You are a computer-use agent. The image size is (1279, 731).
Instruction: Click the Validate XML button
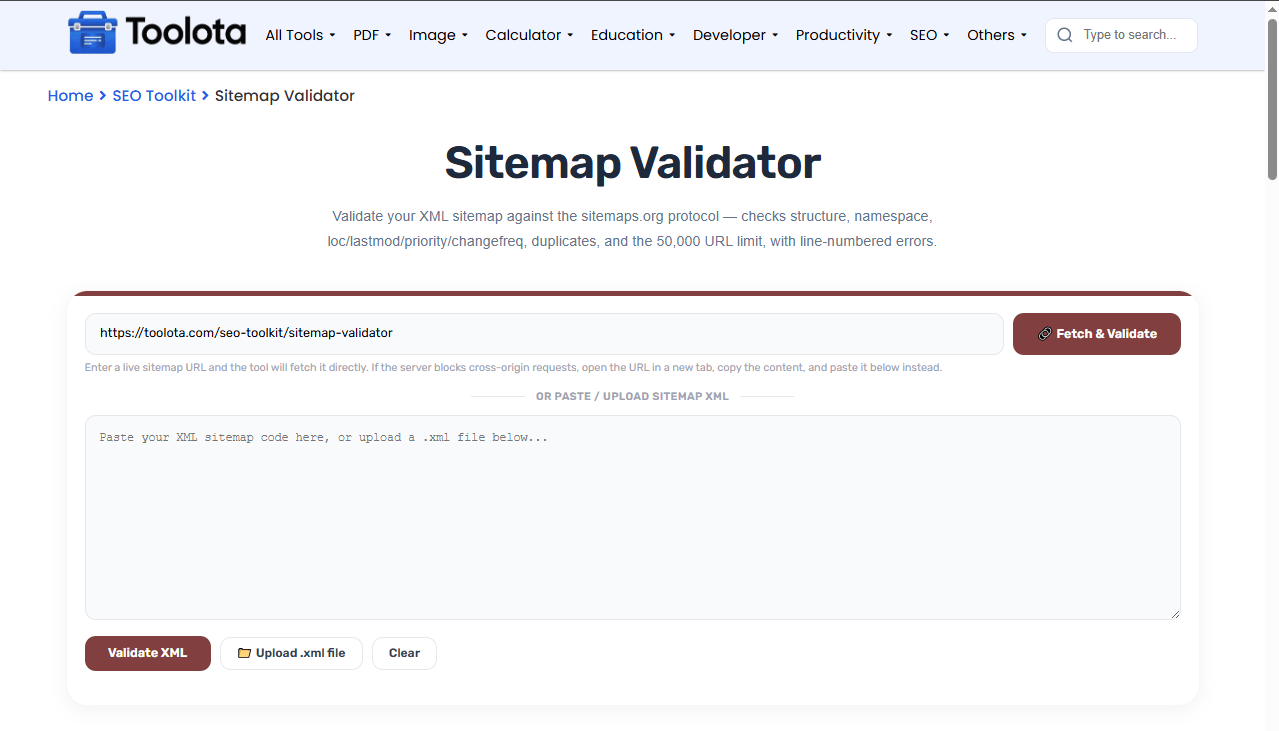148,653
